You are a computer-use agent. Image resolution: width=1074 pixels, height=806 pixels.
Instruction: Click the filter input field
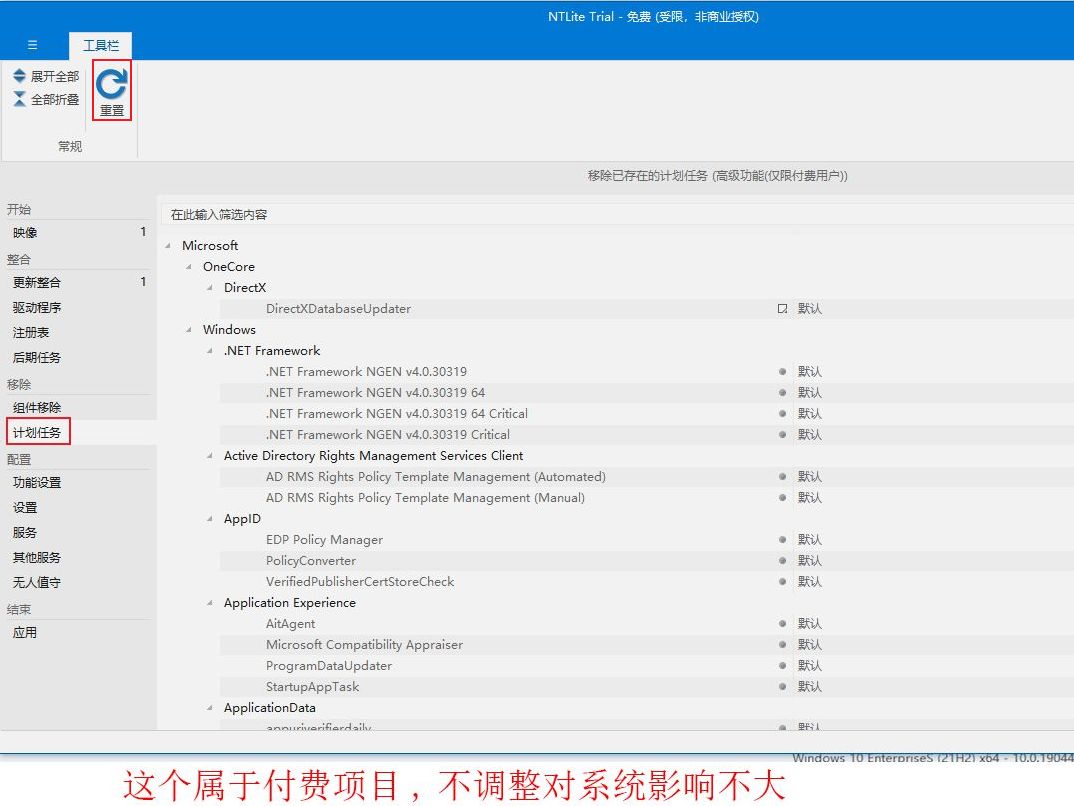[x=600, y=214]
